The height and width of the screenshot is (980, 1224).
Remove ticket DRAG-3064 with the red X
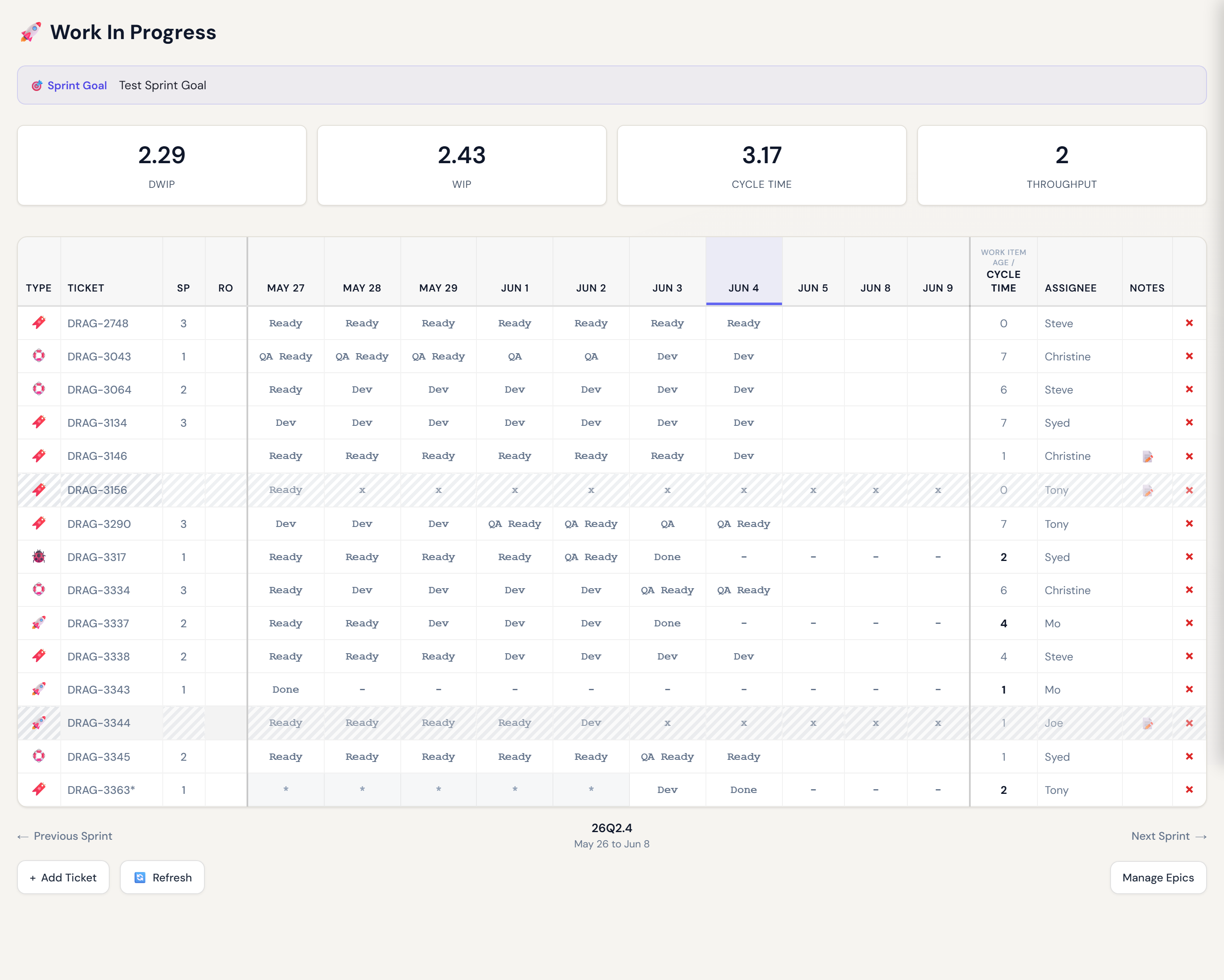coord(1189,390)
